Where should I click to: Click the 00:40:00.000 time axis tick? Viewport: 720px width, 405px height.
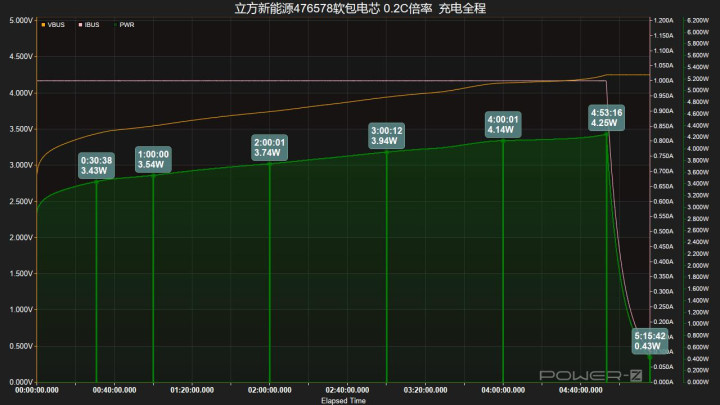point(114,390)
